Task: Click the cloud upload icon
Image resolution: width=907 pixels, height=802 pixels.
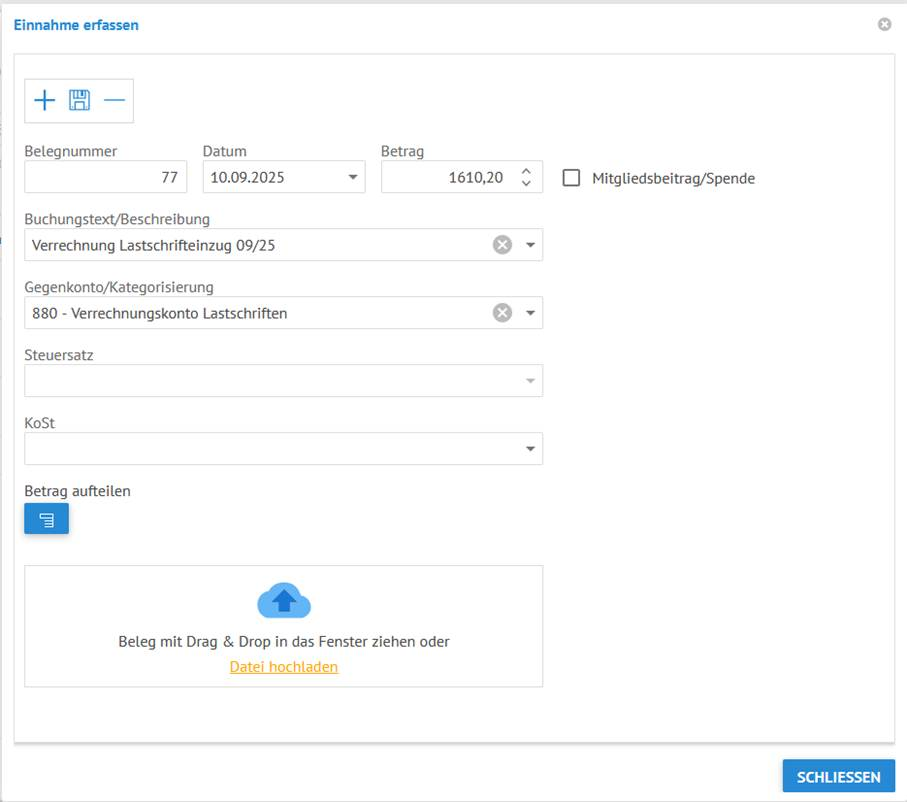Action: pos(284,600)
